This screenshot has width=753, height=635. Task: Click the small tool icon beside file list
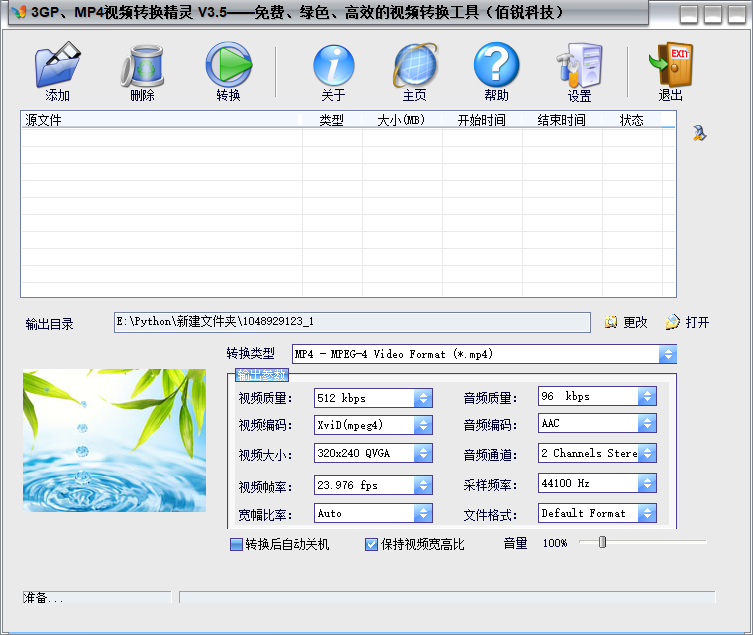tap(700, 133)
